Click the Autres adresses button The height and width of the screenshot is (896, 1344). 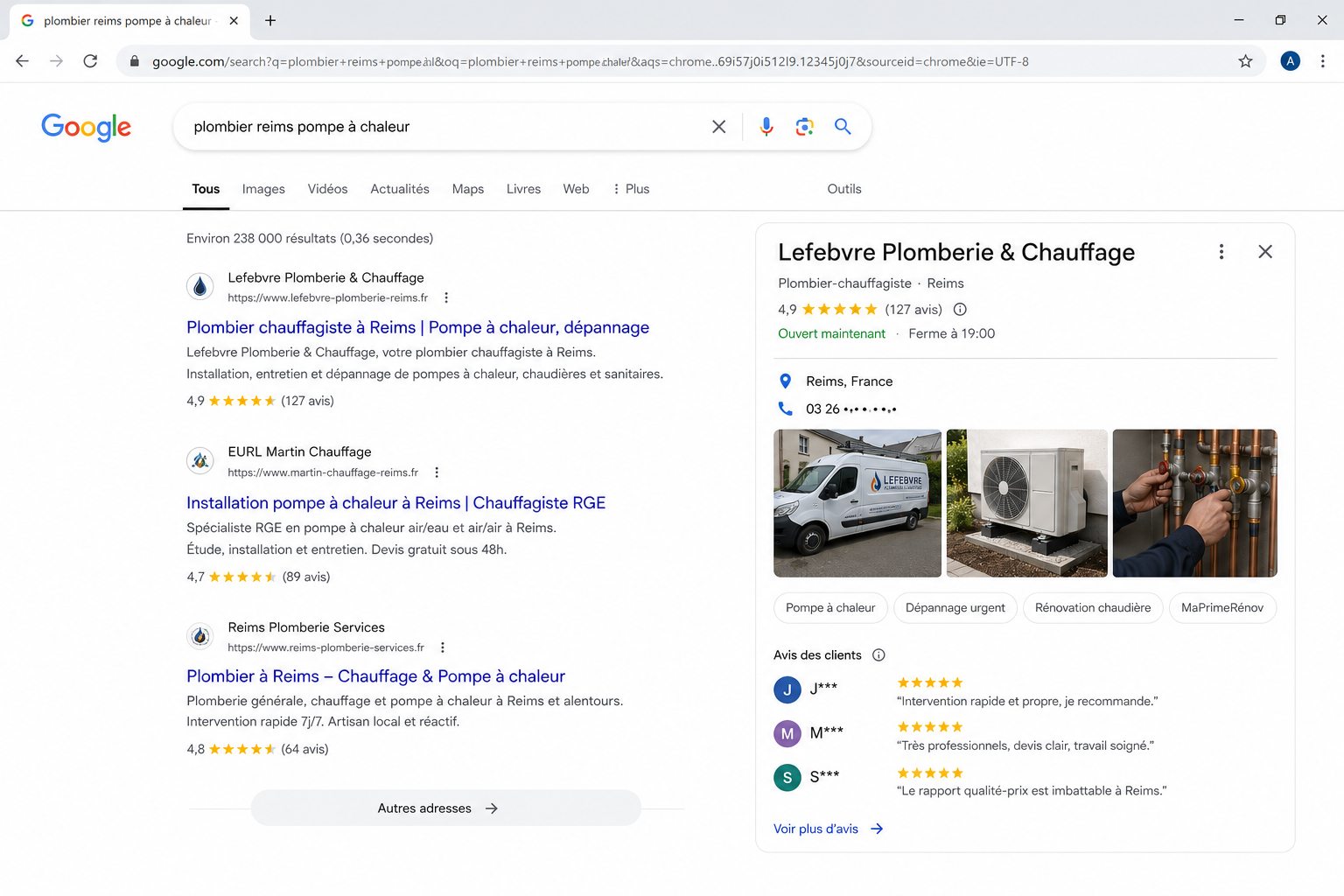tap(446, 808)
